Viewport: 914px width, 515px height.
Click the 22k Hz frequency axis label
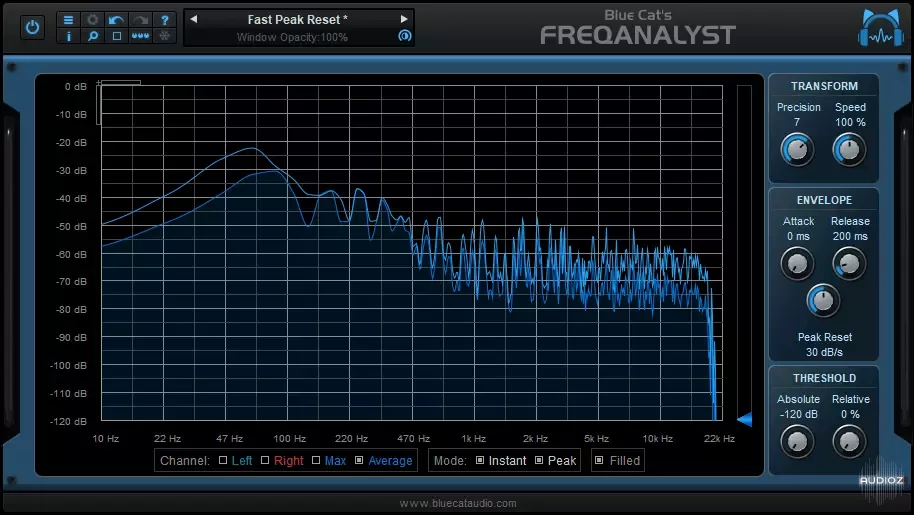719,439
